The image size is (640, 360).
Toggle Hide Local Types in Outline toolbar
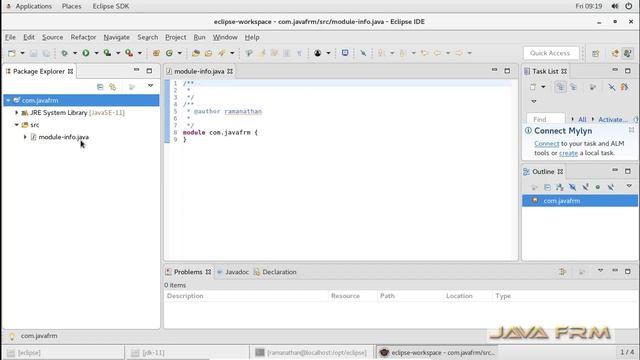click(611, 187)
